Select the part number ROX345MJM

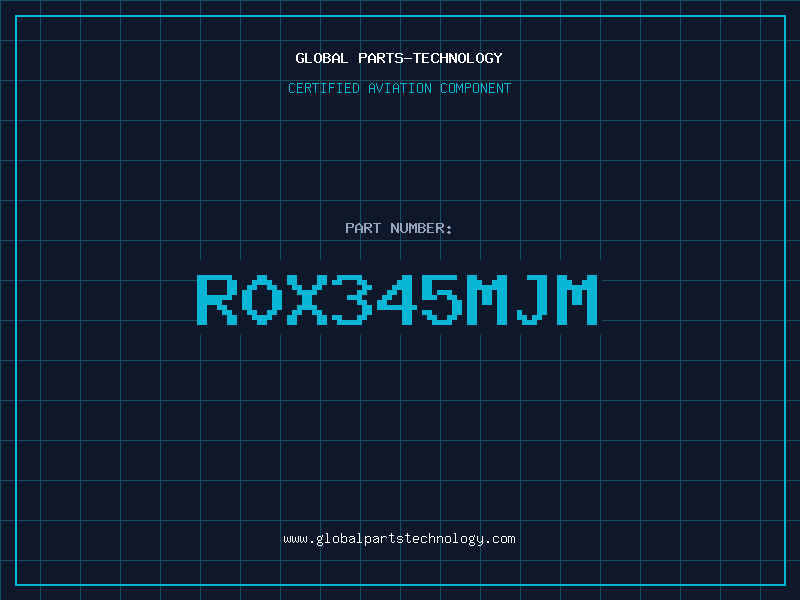pos(397,299)
